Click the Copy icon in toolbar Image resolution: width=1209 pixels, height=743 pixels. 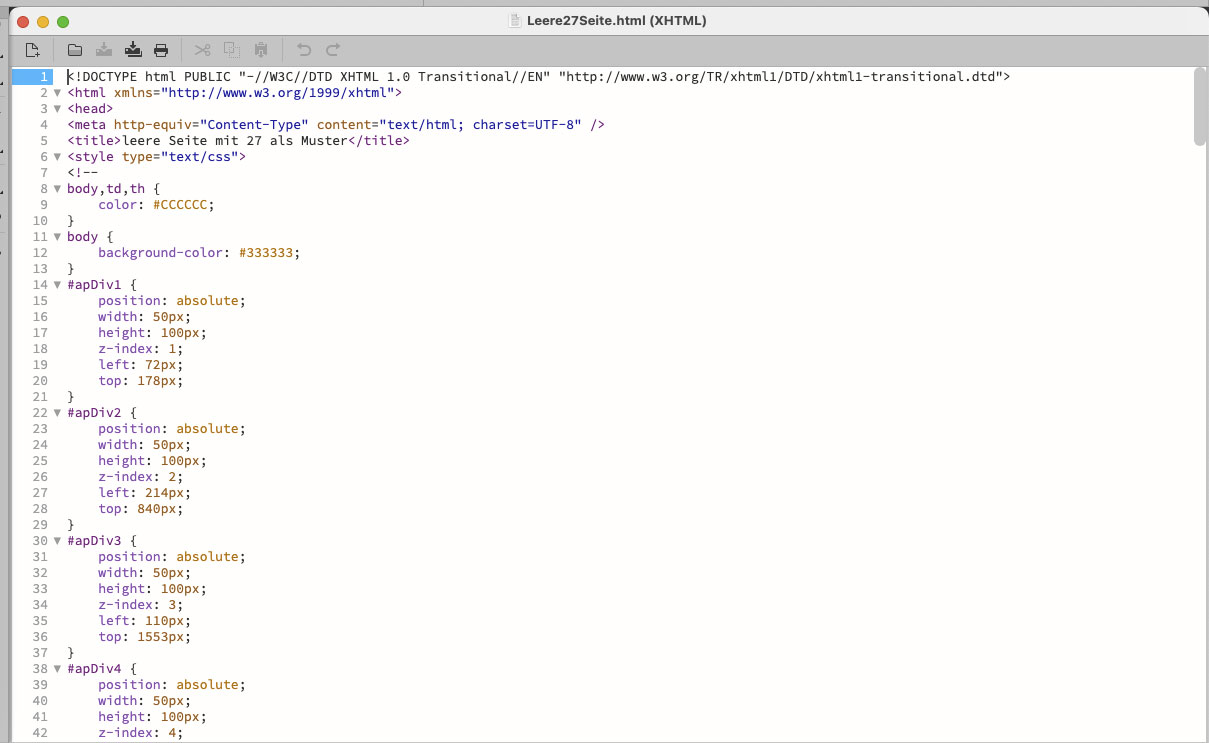(x=232, y=50)
